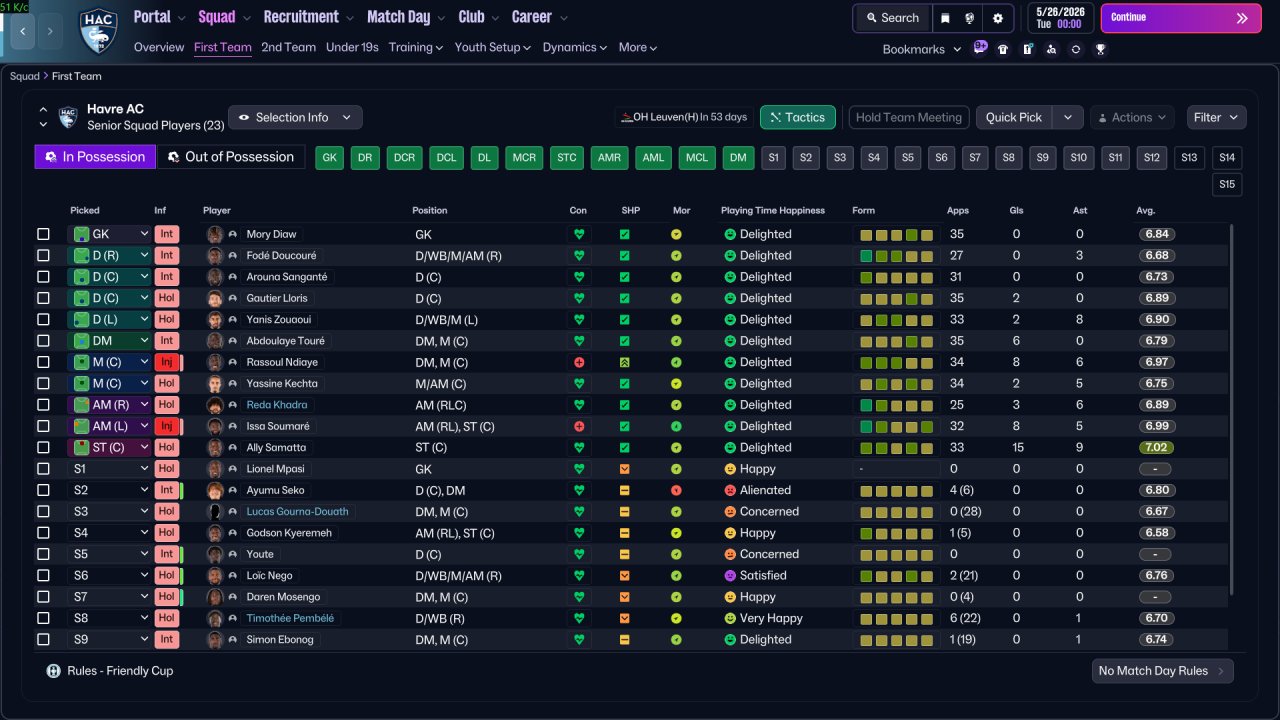
Task: Go forward with the right arrow button
Action: 52,31
